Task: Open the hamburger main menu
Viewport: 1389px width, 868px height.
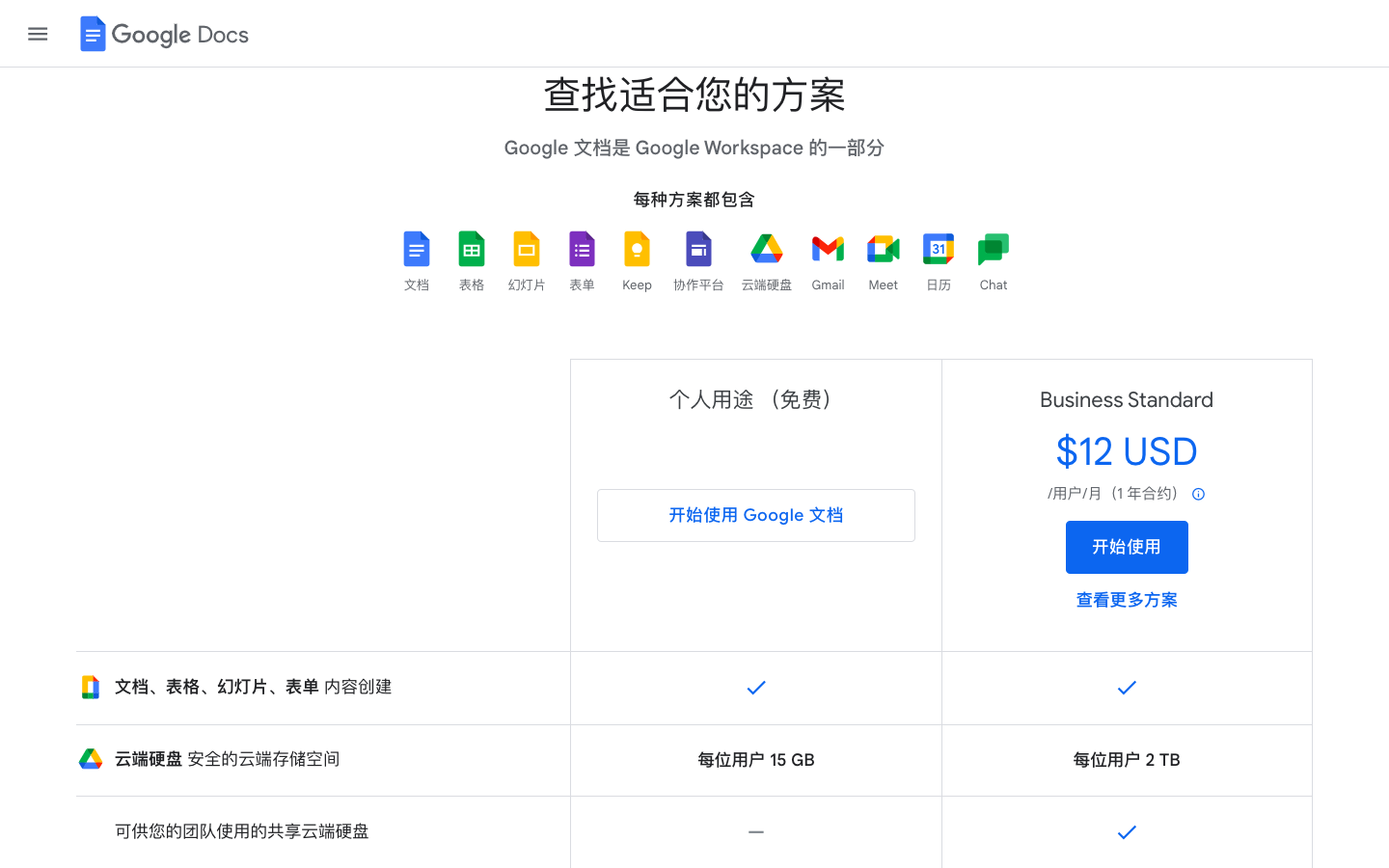Action: (x=38, y=35)
